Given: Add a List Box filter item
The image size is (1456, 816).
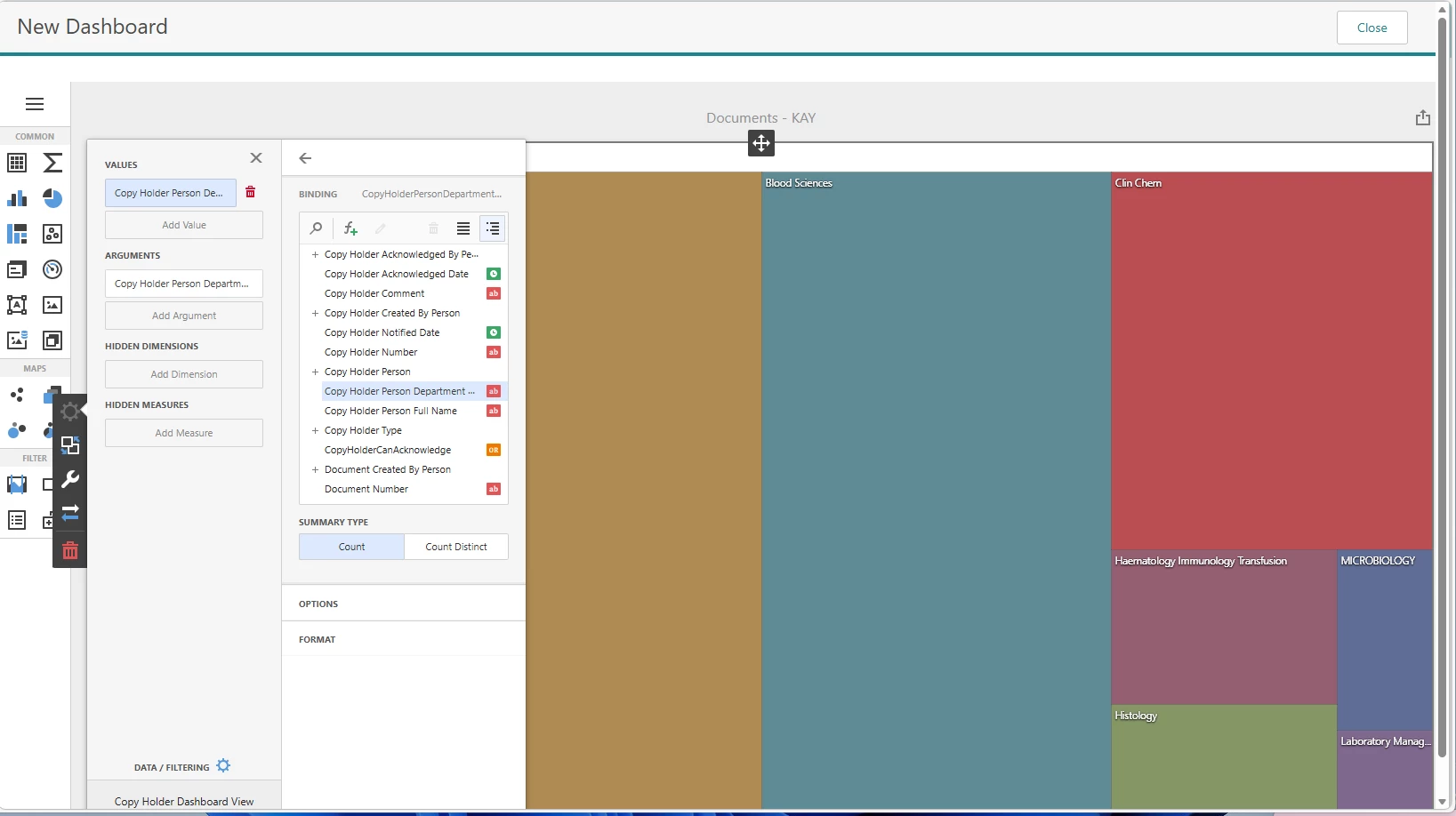Looking at the screenshot, I should tap(17, 520).
